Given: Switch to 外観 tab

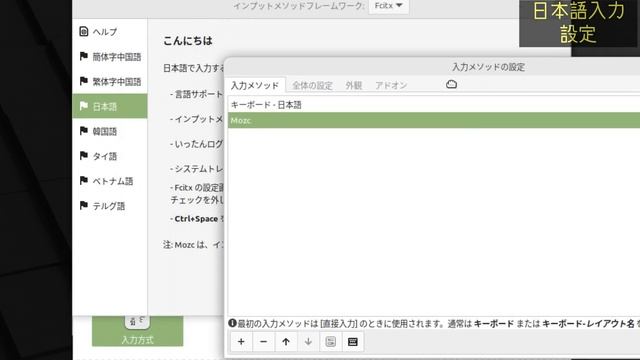Looking at the screenshot, I should [x=353, y=85].
